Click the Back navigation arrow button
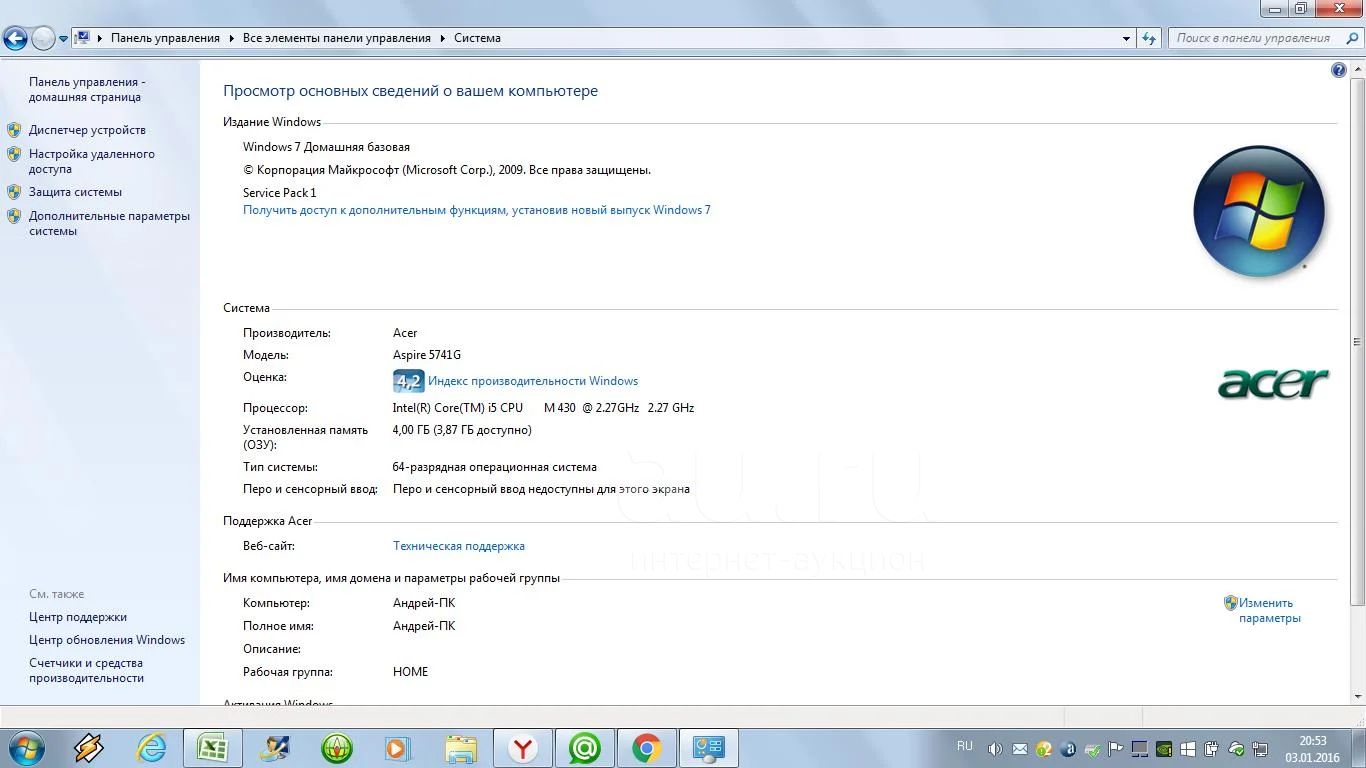1366x768 pixels. 15,38
